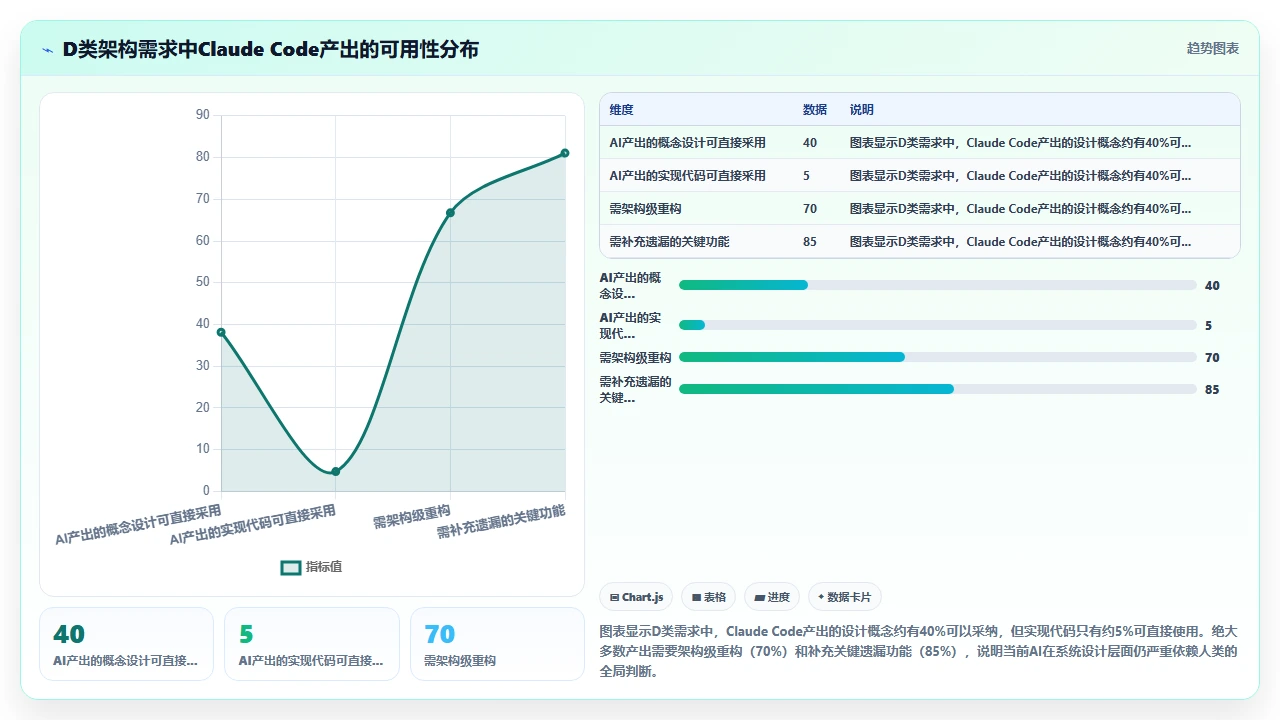Click the summary paragraph starting 图表显示D类需求中

919,651
